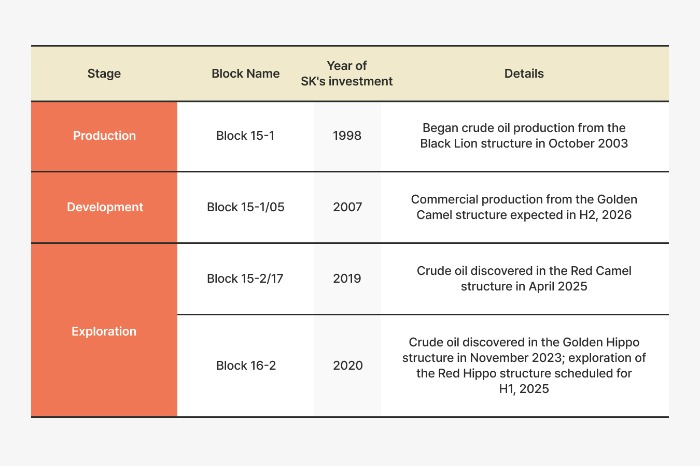Click the Red Camel structure details text
700x466 pixels.
(x=524, y=279)
